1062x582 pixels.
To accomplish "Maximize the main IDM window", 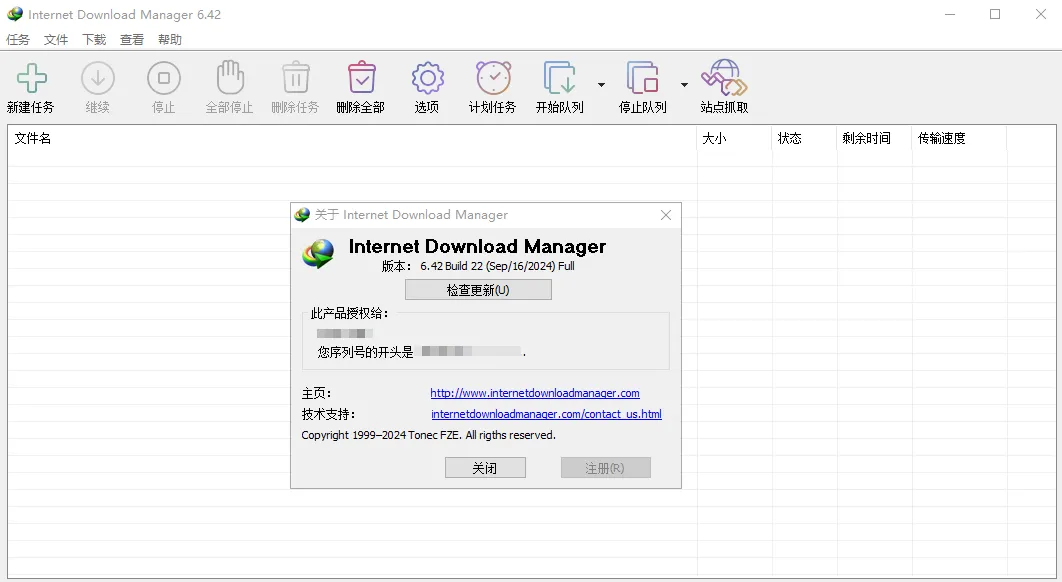I will click(995, 14).
